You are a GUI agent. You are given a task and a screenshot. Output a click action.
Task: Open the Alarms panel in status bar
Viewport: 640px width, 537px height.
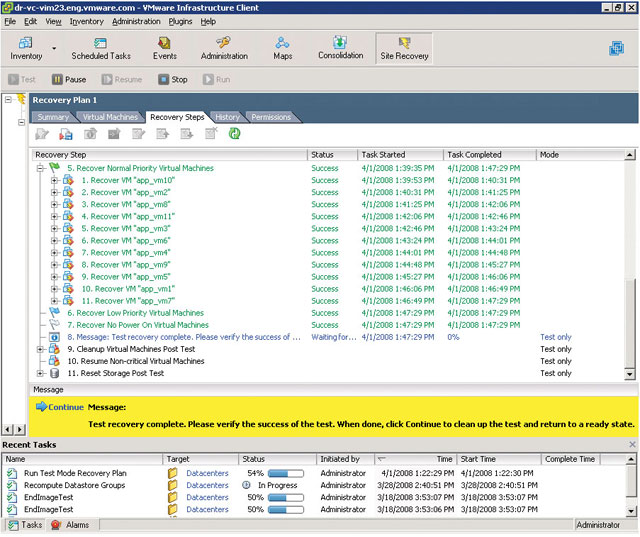71,525
